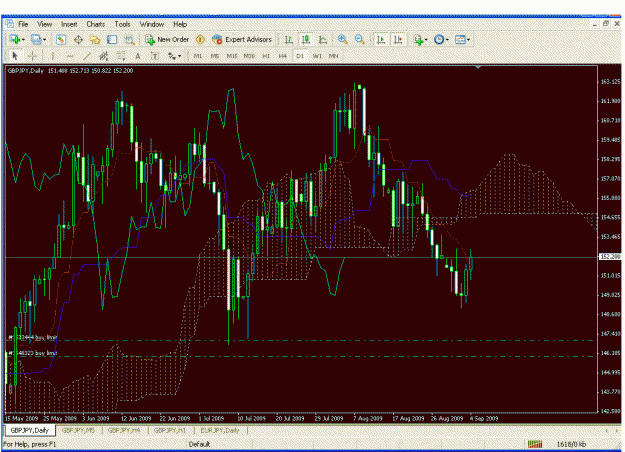The width and height of the screenshot is (625, 452).
Task: Select the GBPJPY,Daily chart tab
Action: tap(29, 430)
